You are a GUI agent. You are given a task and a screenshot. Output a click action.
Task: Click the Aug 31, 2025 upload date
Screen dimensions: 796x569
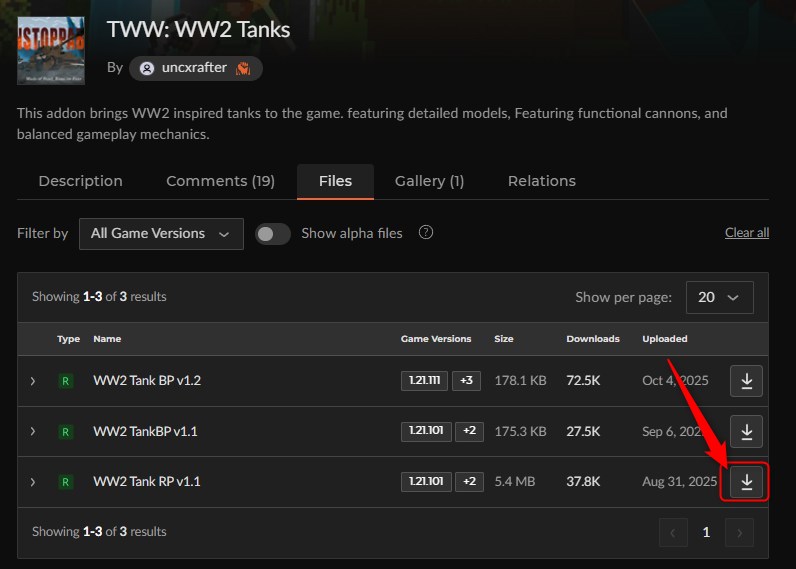point(679,482)
